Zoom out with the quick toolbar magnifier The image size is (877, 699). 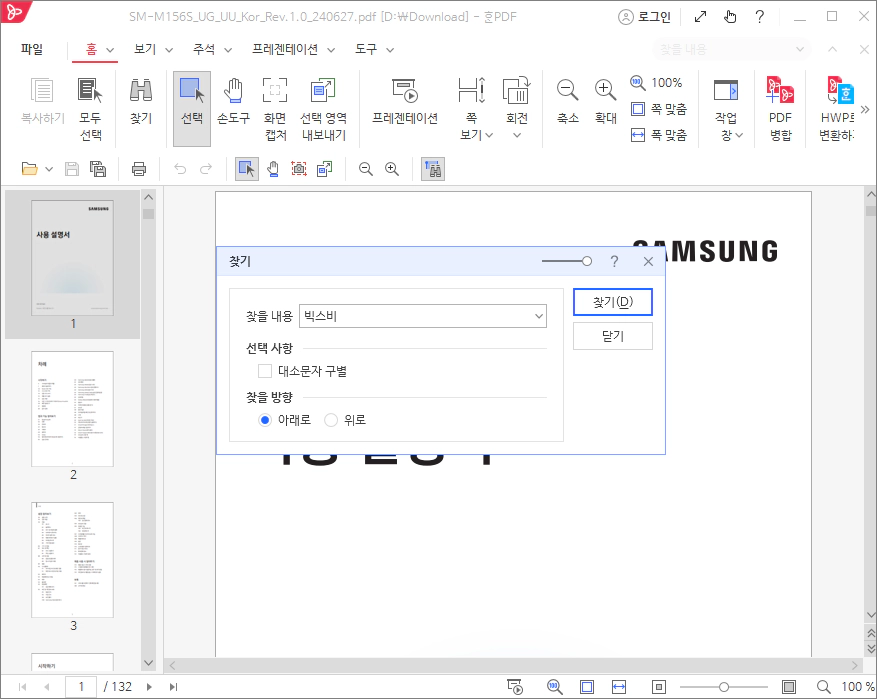tap(366, 169)
